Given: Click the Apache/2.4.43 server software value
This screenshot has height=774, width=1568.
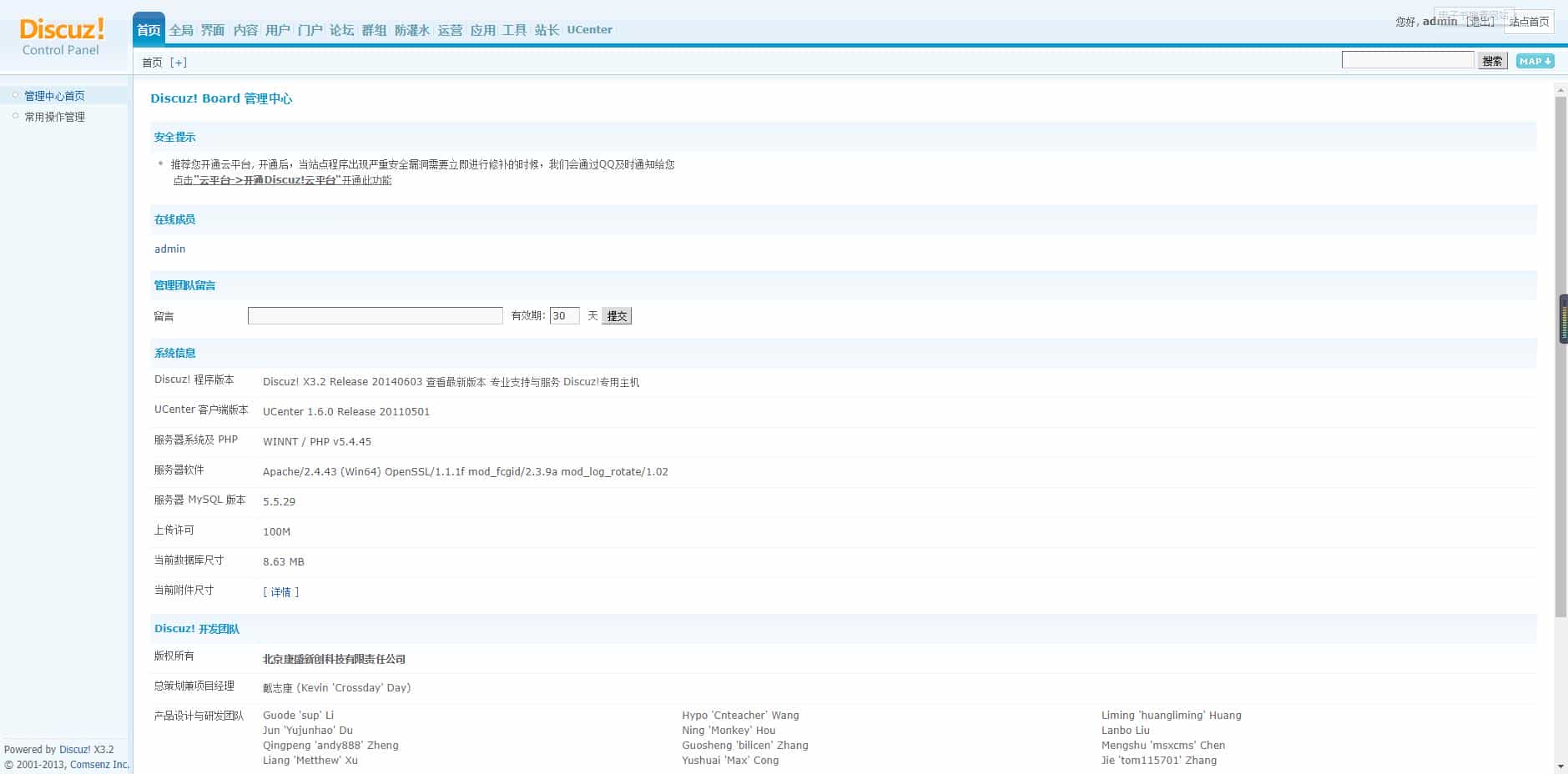Looking at the screenshot, I should pyautogui.click(x=466, y=472).
